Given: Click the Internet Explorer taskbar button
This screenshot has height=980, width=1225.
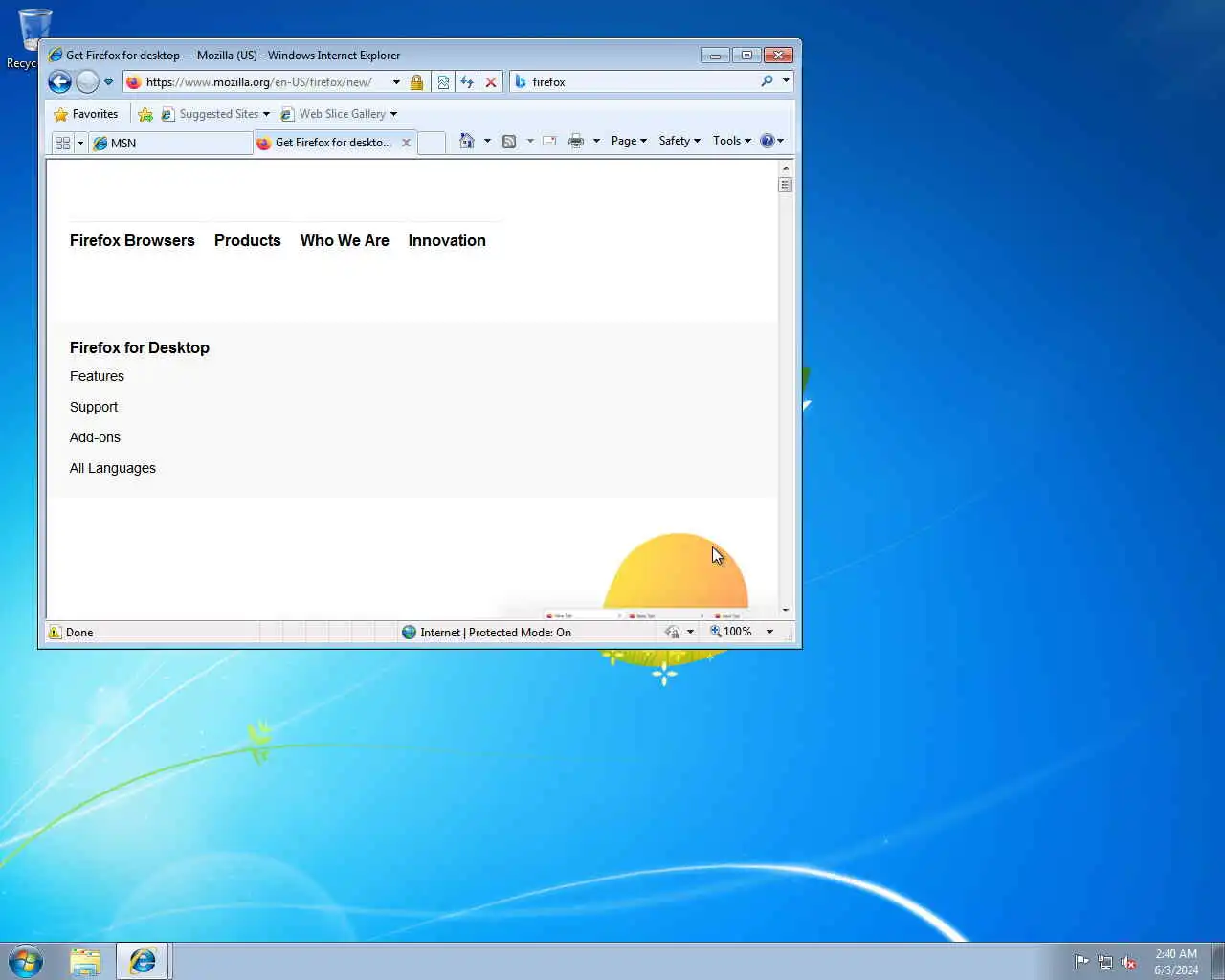Looking at the screenshot, I should pos(143,962).
